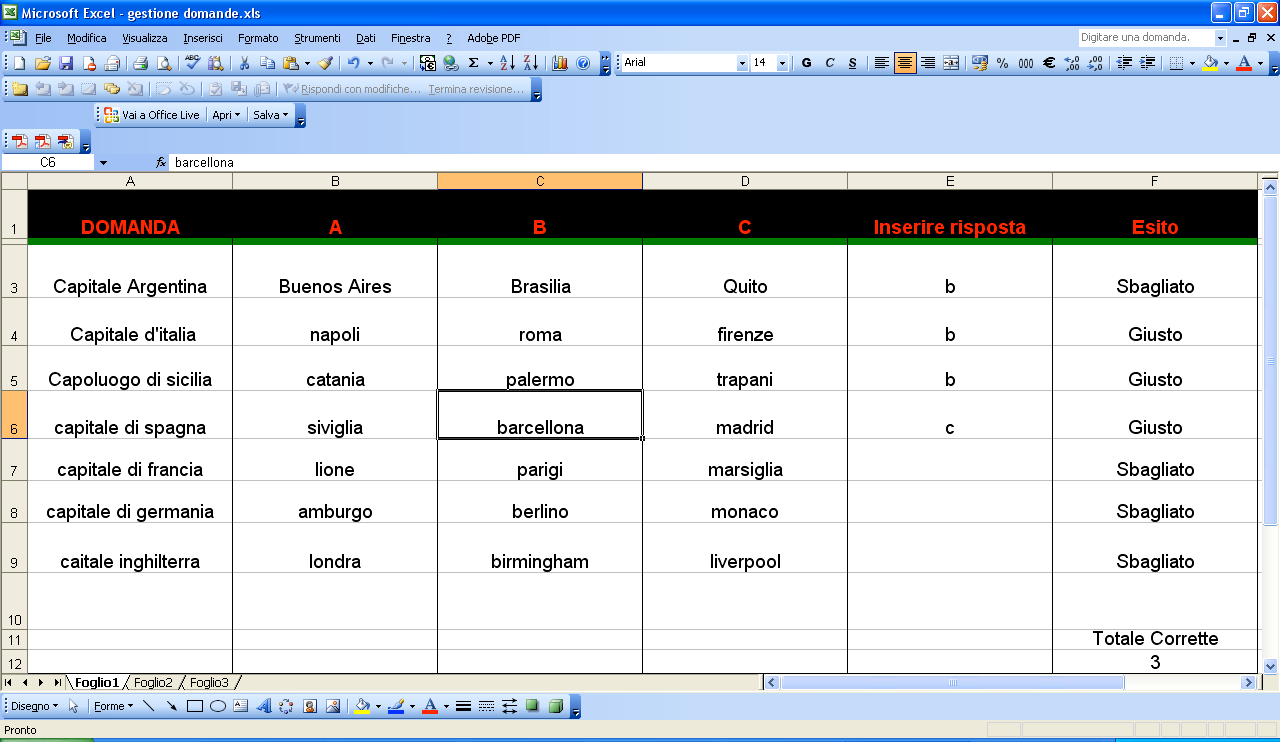Expand the Undo history dropdown
The image size is (1280, 742).
370,63
